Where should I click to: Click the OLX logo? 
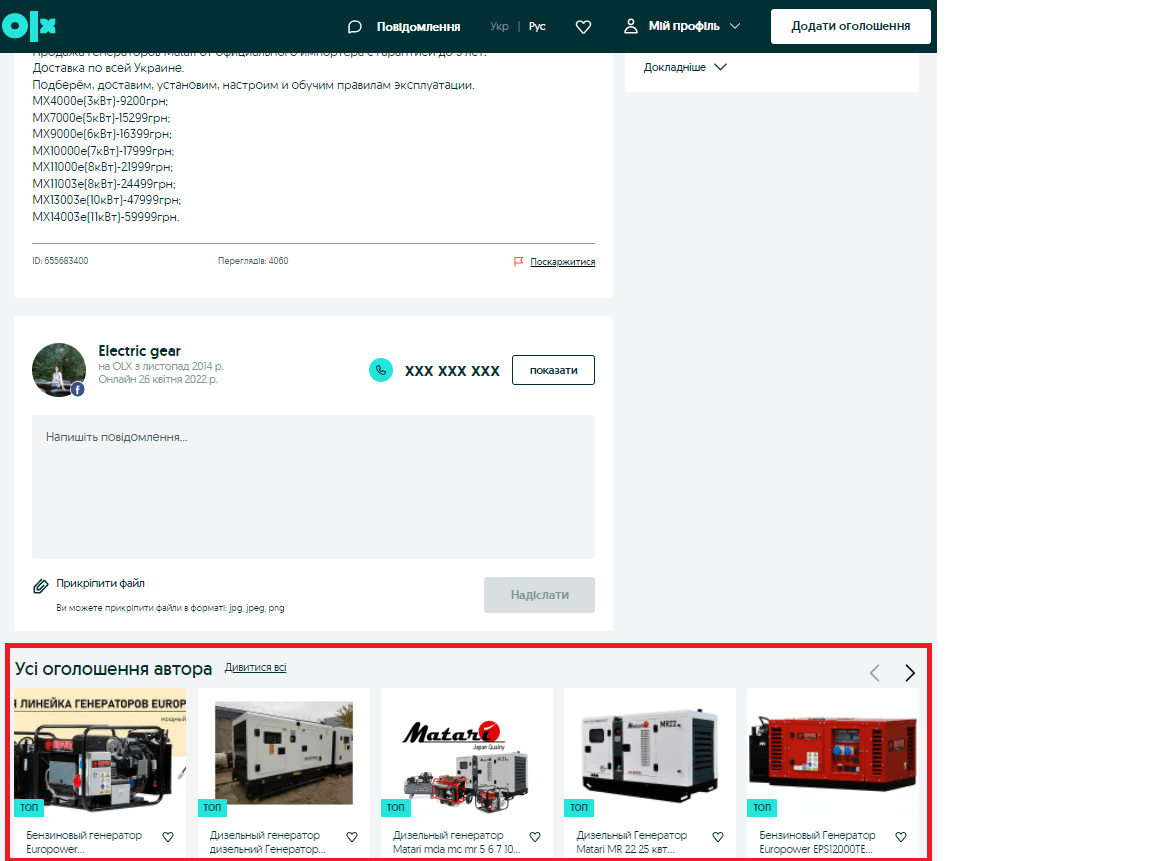pyautogui.click(x=29, y=26)
